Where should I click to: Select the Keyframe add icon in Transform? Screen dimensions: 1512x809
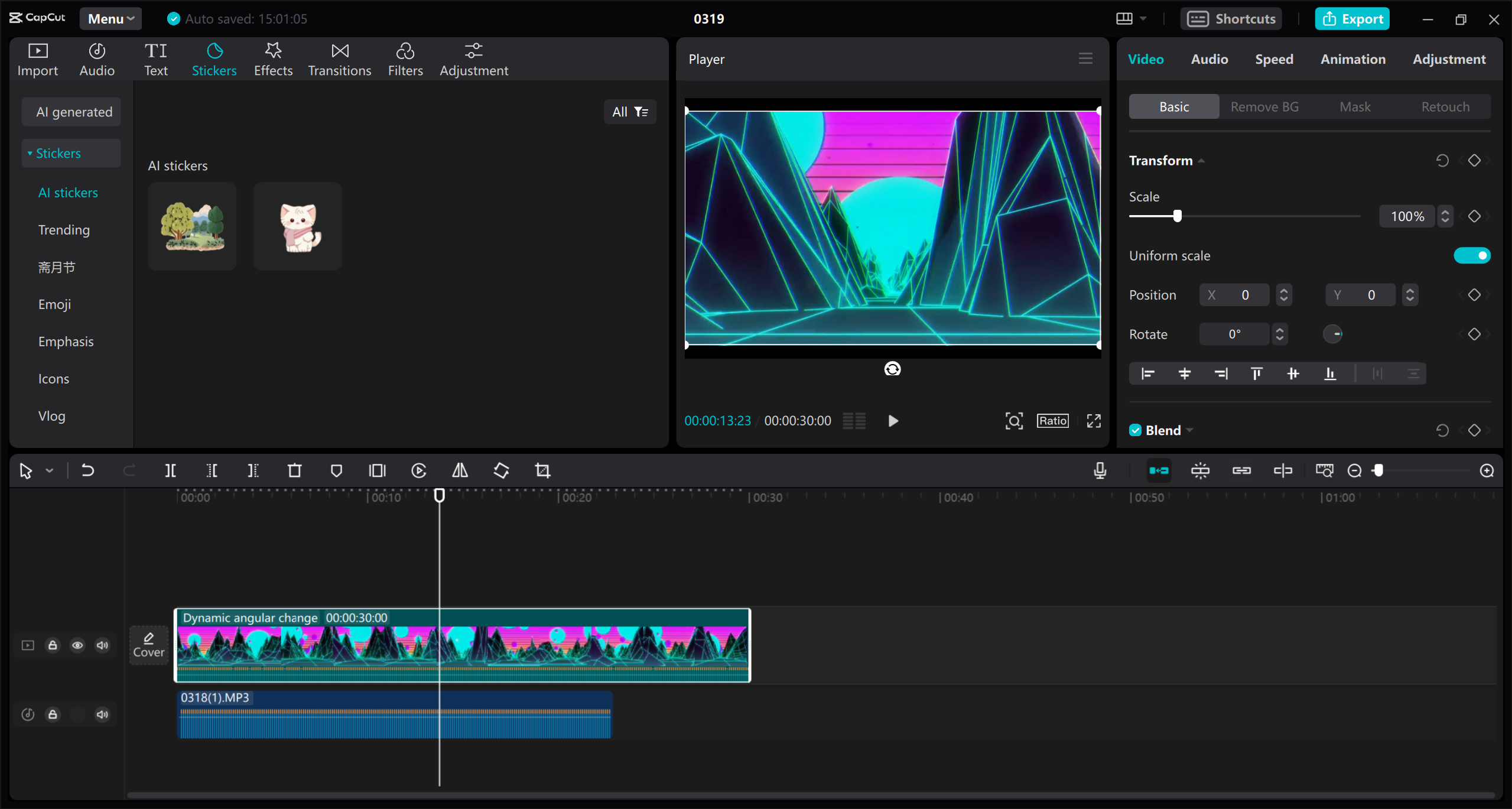(1475, 160)
